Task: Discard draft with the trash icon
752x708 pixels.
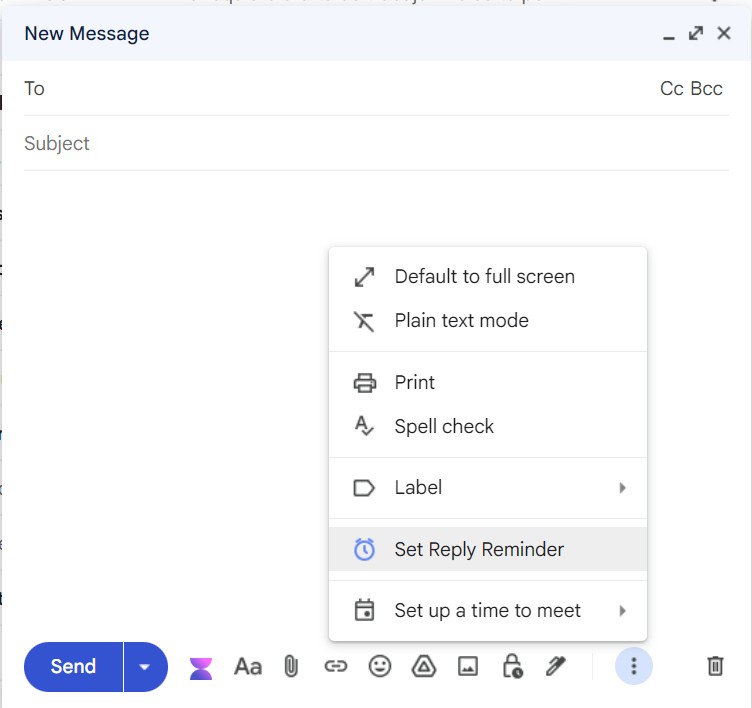Action: [715, 666]
